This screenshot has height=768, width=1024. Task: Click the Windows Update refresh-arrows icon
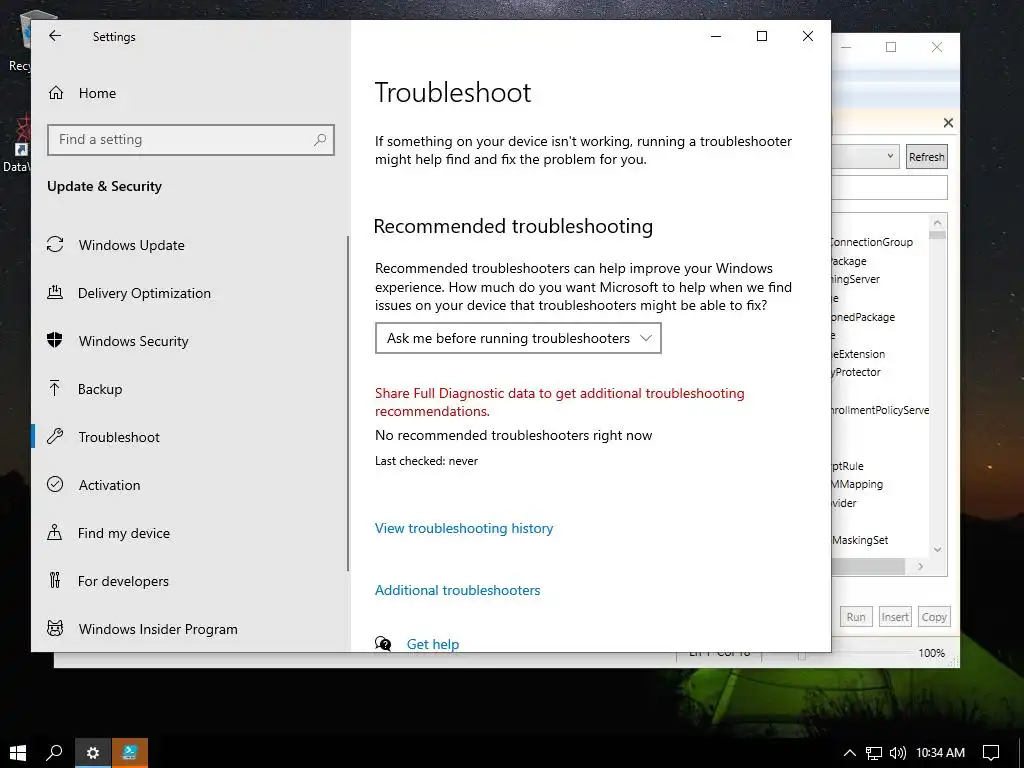[x=55, y=244]
